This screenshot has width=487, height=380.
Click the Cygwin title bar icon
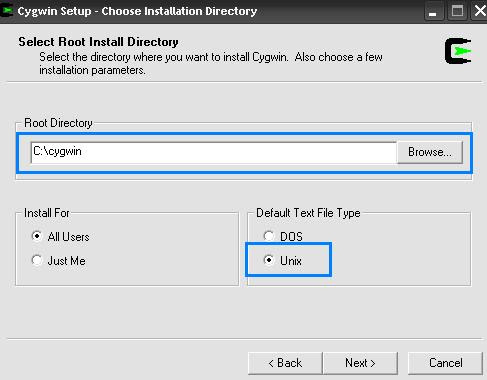pyautogui.click(x=6, y=11)
